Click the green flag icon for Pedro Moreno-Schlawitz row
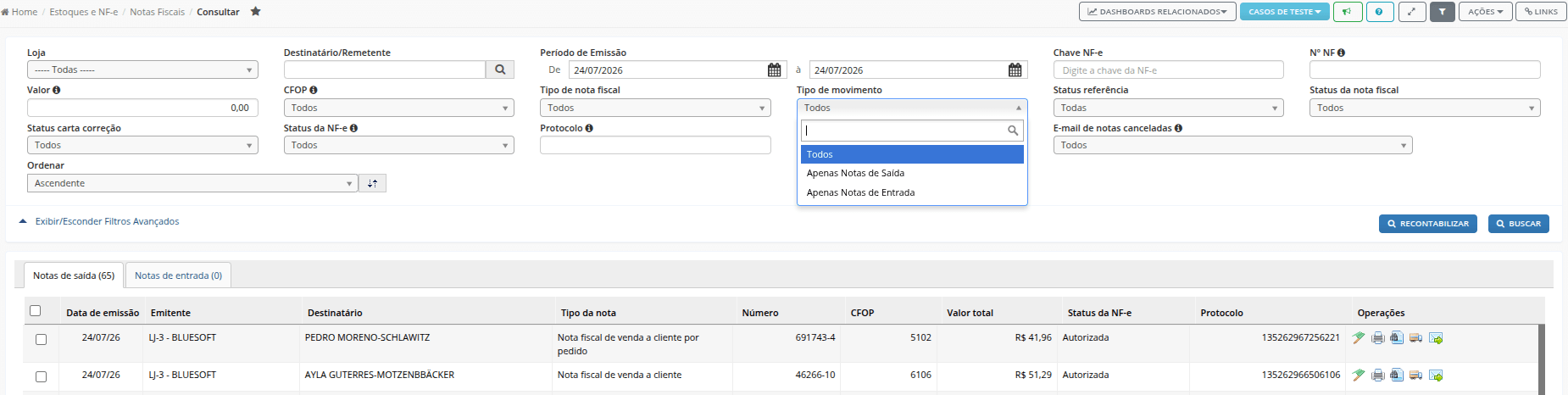The width and height of the screenshot is (1568, 395). coord(1359,338)
